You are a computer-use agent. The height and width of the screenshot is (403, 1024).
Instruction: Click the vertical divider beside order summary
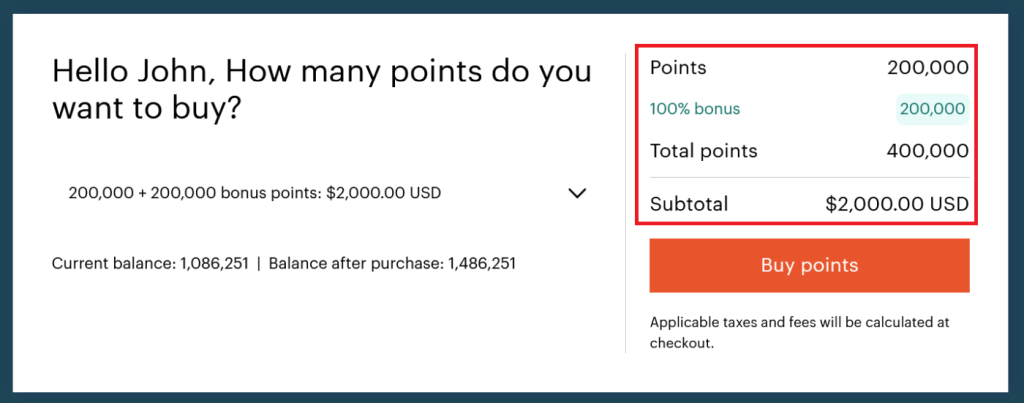click(626, 200)
